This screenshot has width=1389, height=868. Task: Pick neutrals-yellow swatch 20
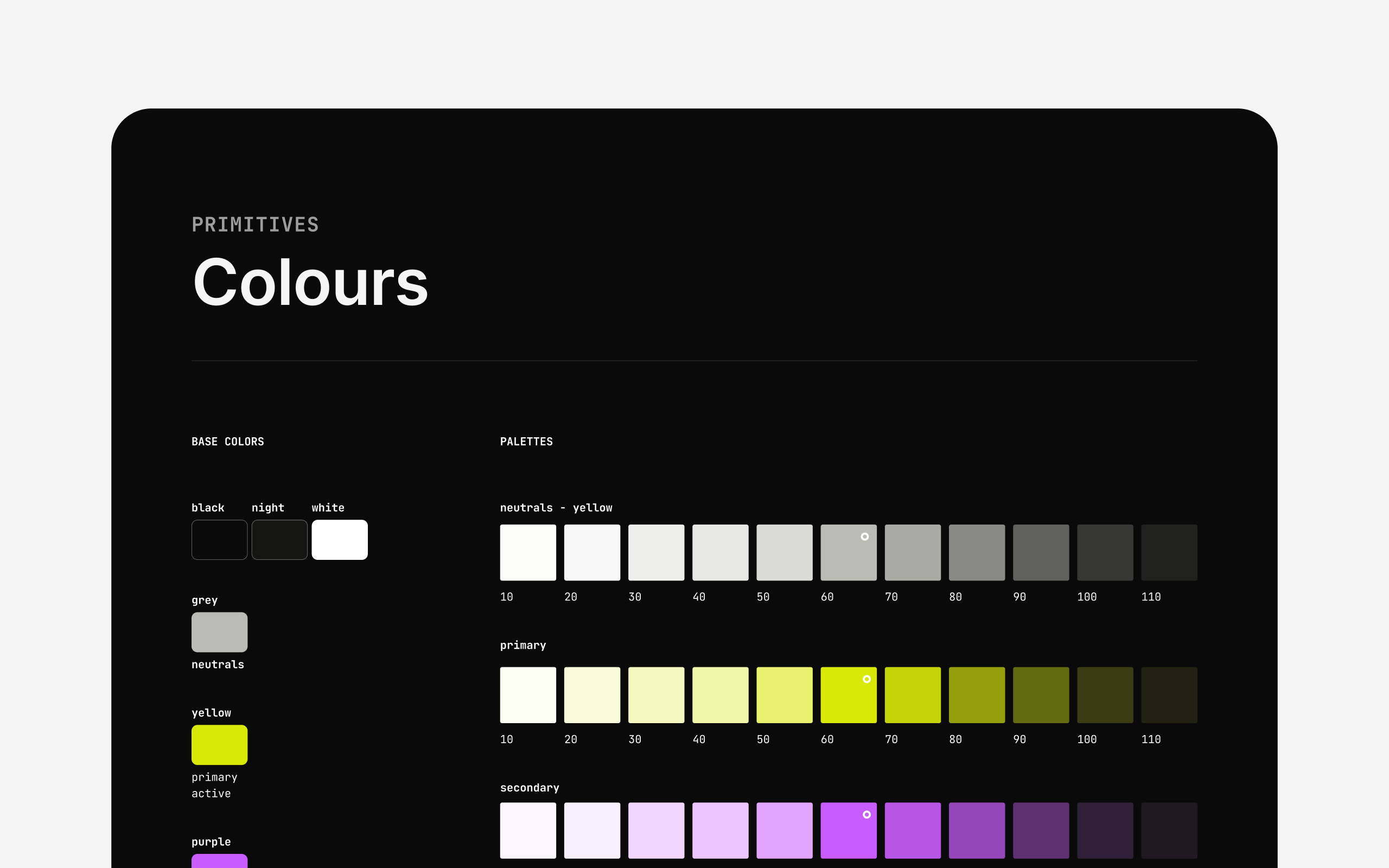click(x=592, y=552)
